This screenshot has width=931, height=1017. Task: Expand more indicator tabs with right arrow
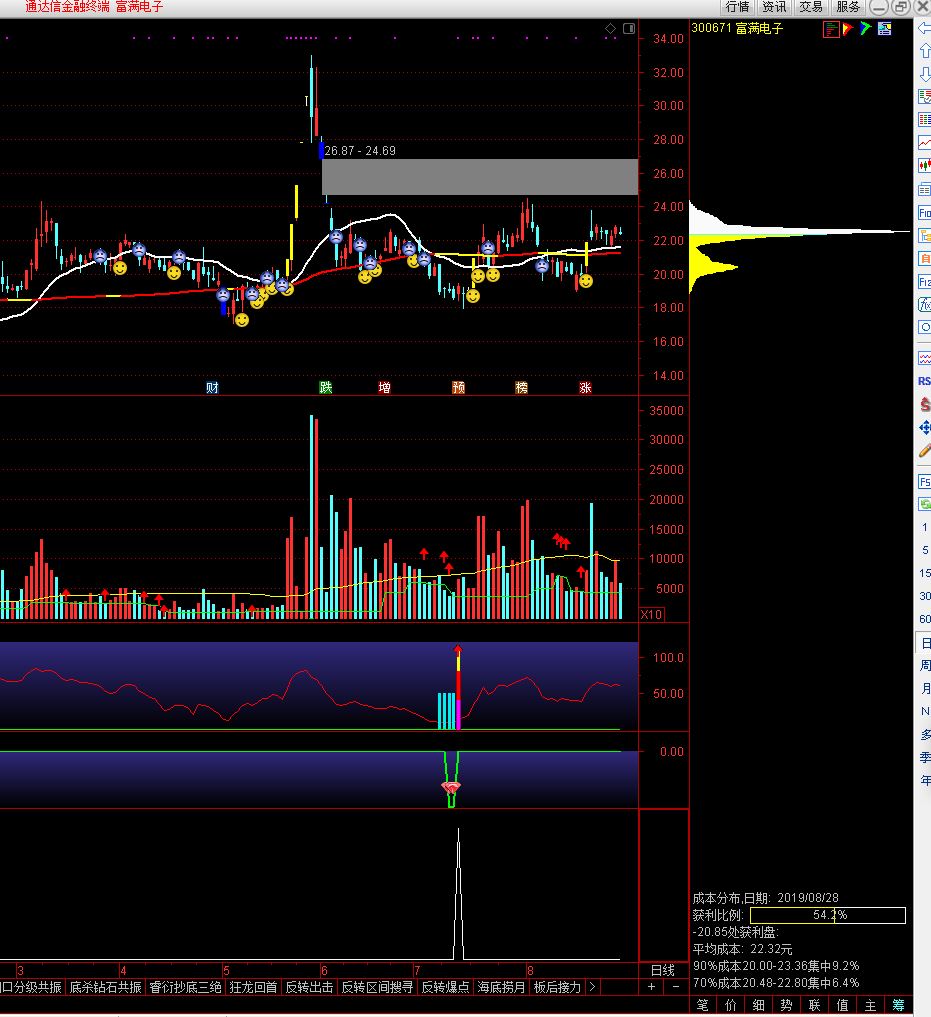(593, 987)
